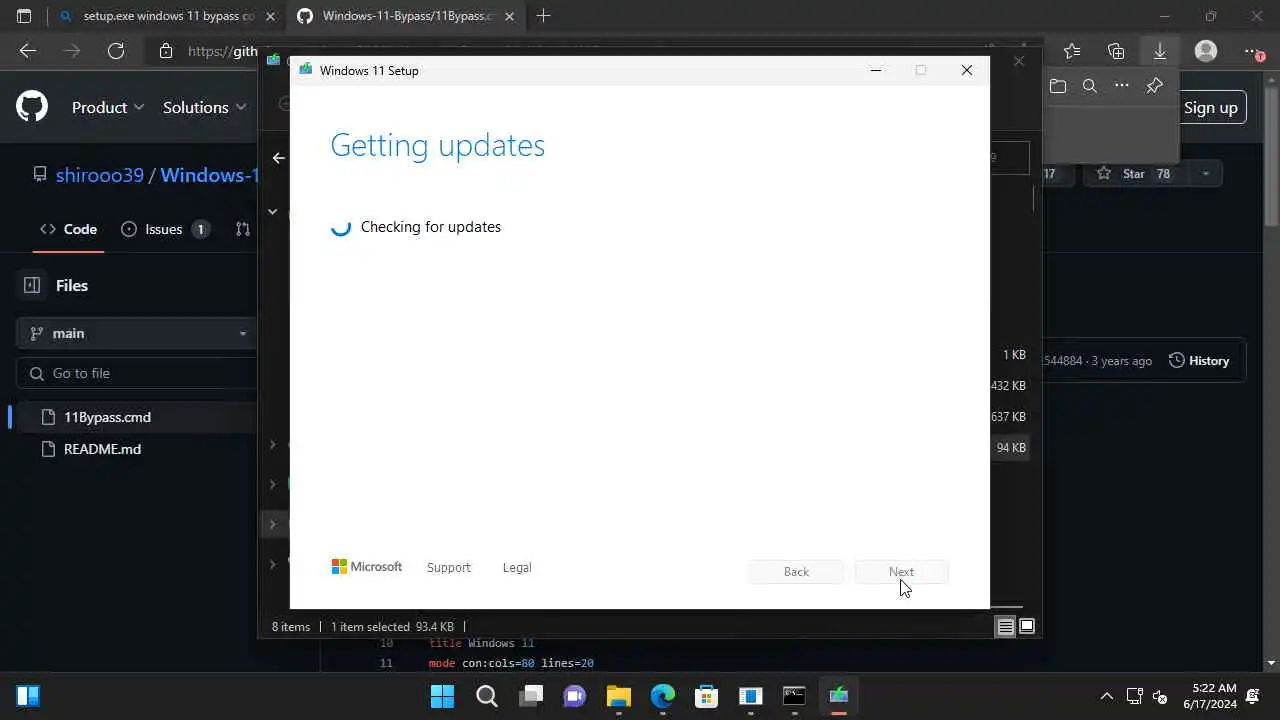Show hidden system tray icons
The width and height of the screenshot is (1280, 720).
[1106, 696]
